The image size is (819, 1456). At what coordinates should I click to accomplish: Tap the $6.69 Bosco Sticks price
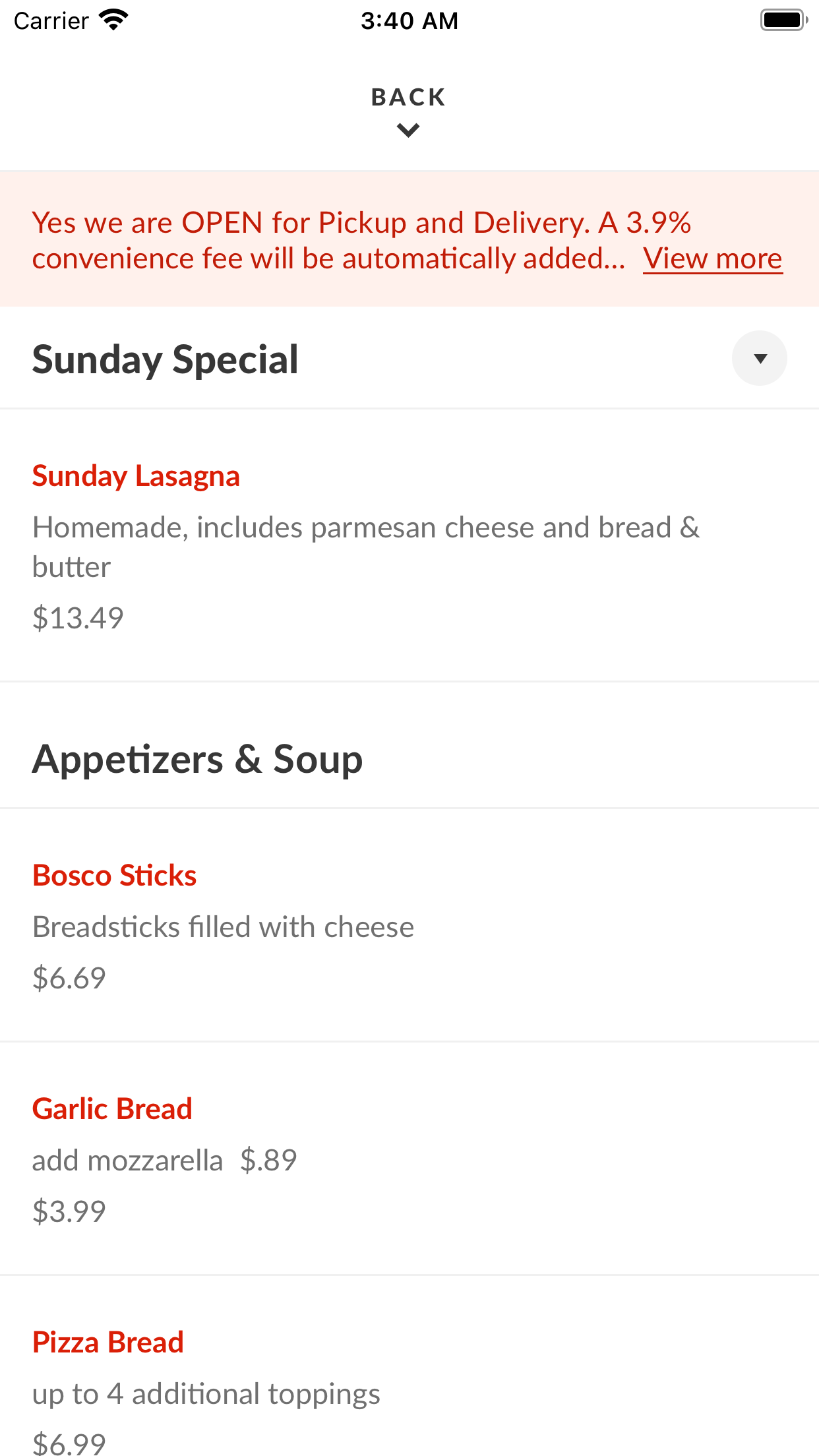[x=69, y=978]
